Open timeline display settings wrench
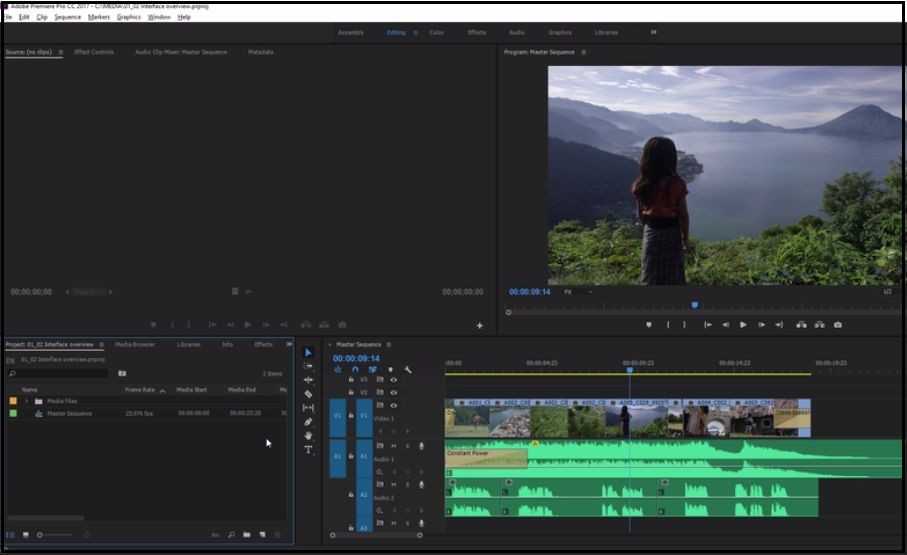Image resolution: width=907 pixels, height=555 pixels. click(x=408, y=370)
